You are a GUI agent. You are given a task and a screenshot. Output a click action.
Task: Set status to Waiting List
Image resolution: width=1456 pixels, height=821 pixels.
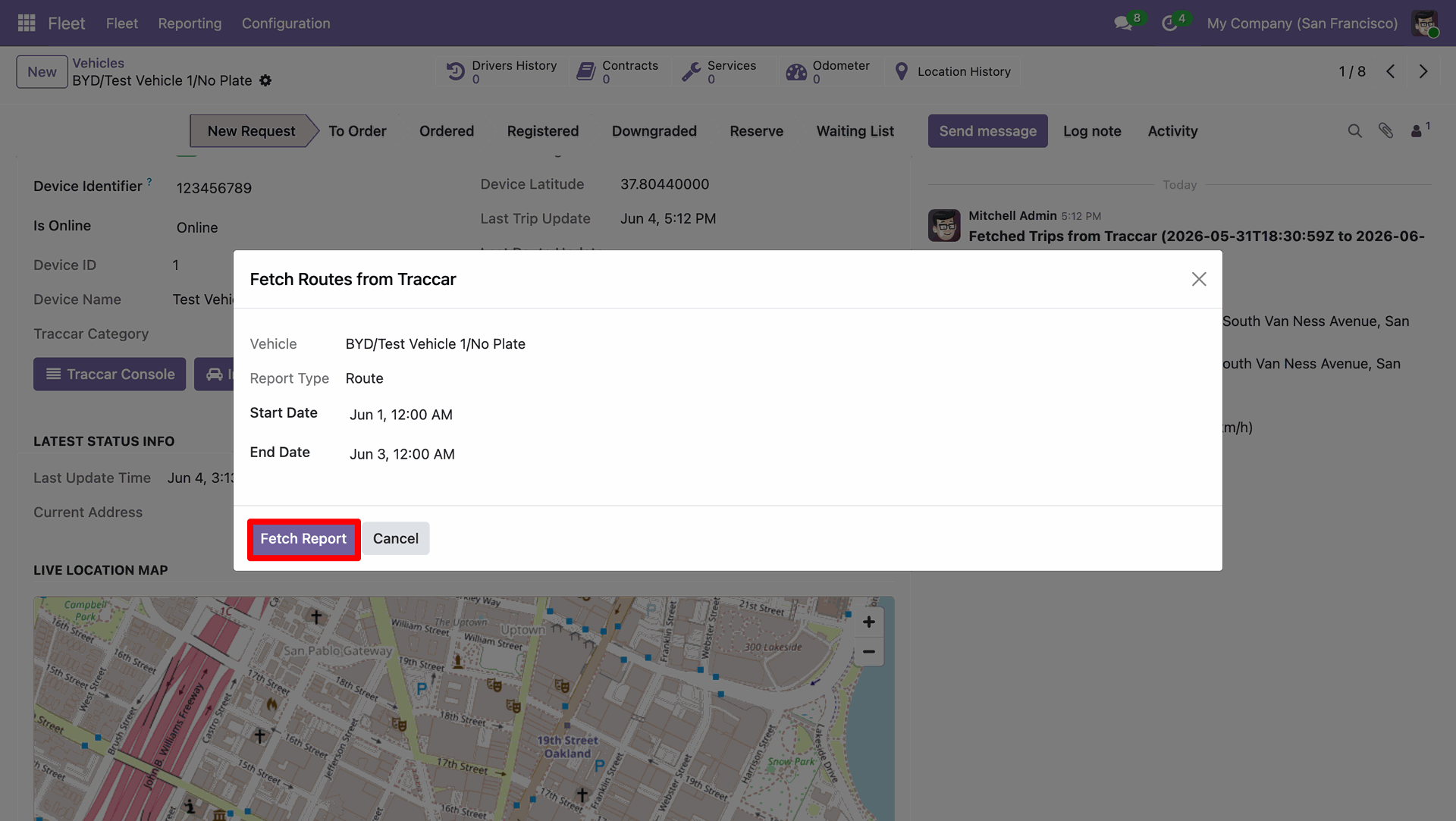855,131
